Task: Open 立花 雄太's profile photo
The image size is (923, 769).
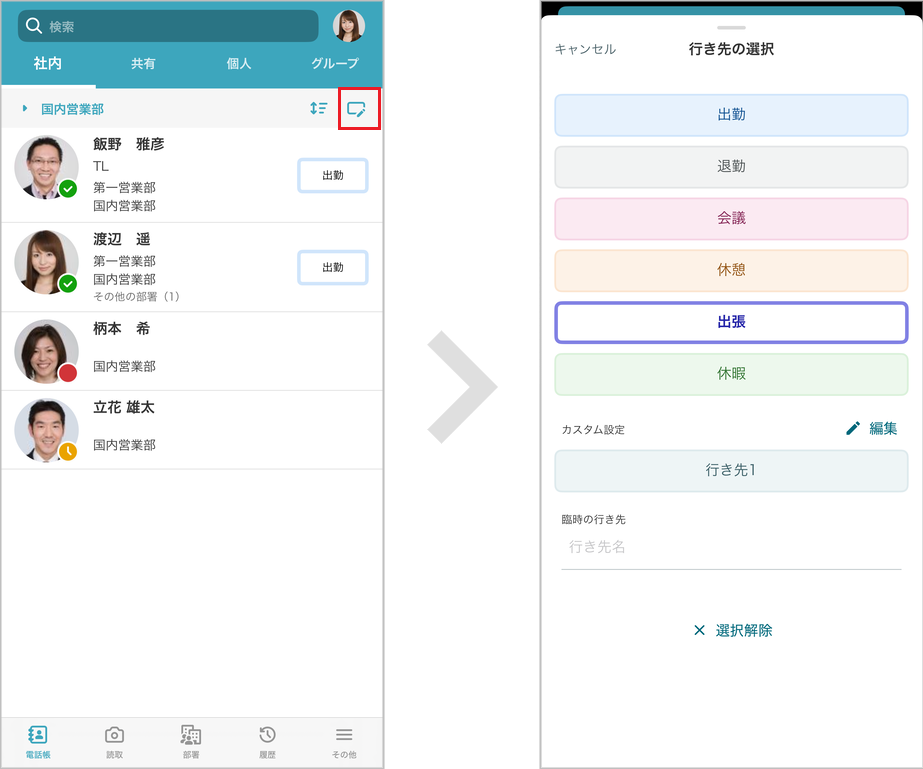Action: pos(46,430)
